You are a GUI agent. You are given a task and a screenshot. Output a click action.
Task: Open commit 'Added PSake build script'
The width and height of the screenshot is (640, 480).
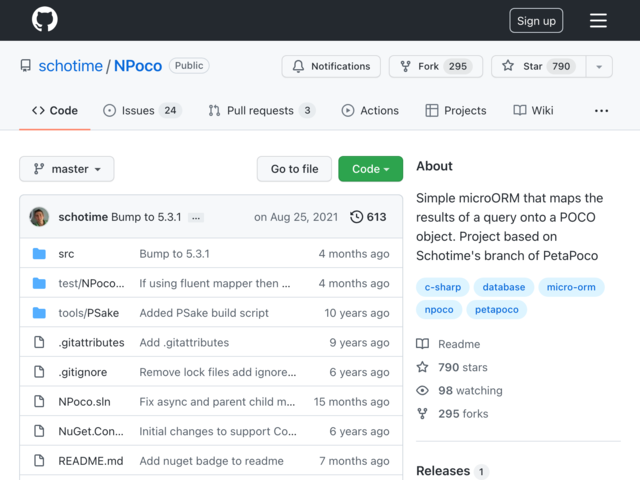(204, 313)
